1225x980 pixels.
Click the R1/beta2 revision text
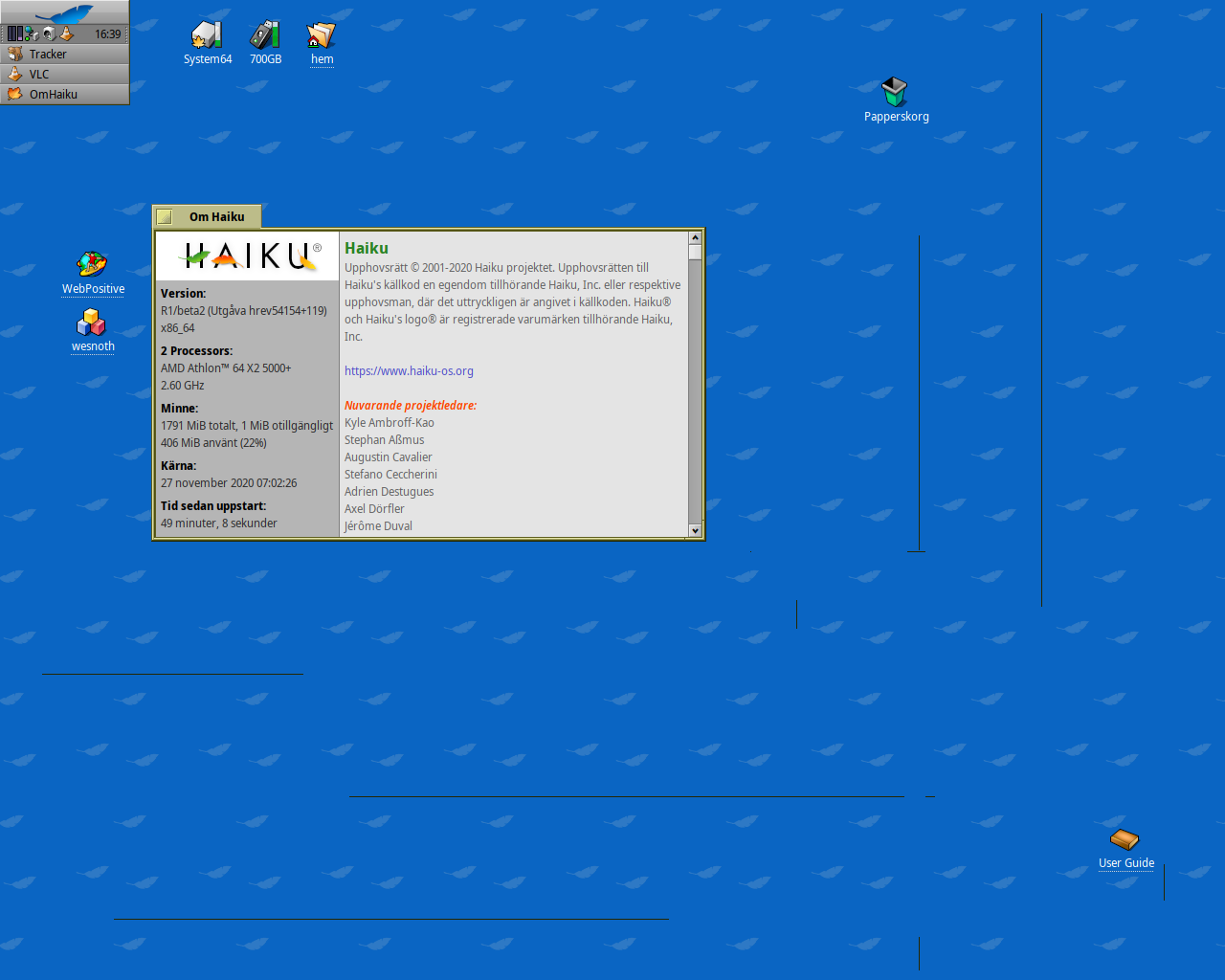(x=244, y=311)
